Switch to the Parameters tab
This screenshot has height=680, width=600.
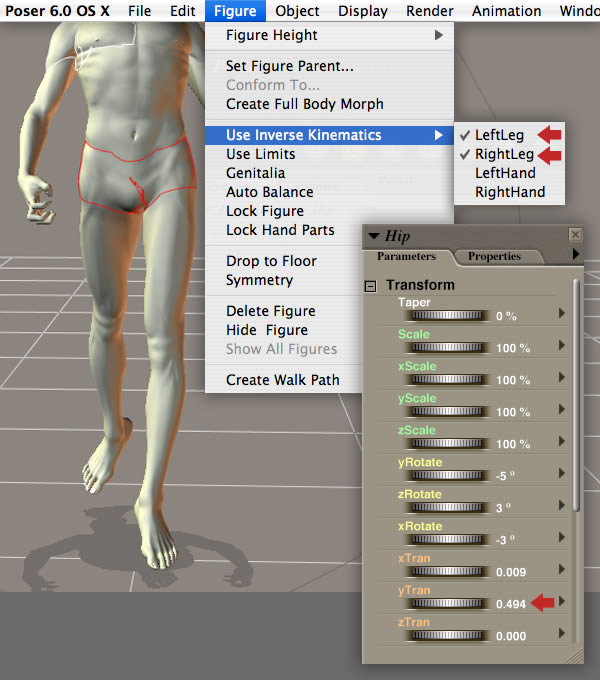point(406,256)
